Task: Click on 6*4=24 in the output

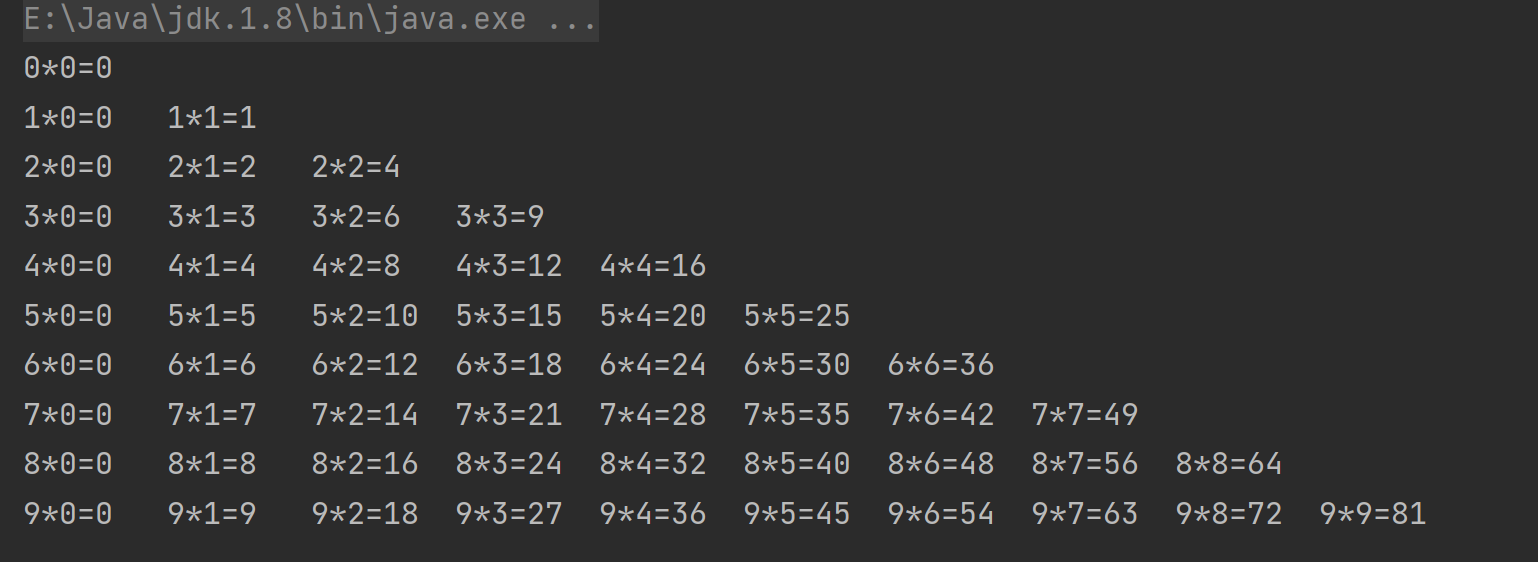Action: (653, 365)
